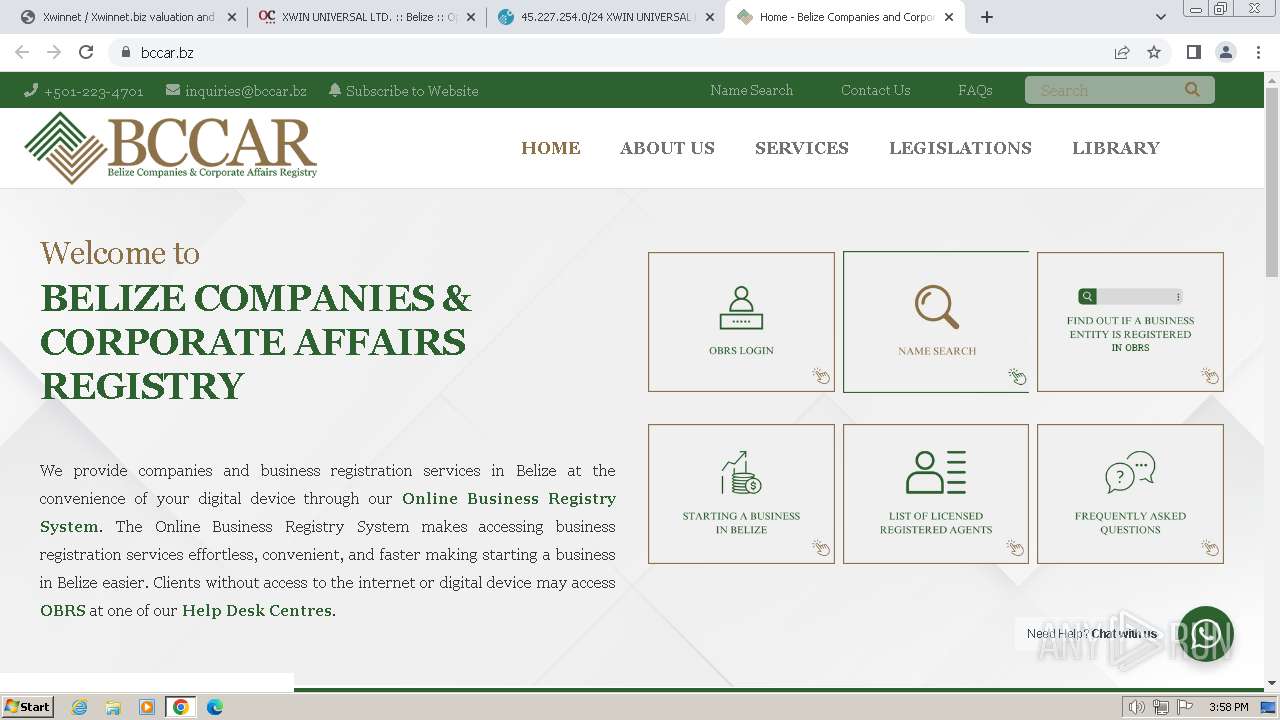This screenshot has height=720, width=1280.
Task: Click the system clock 3:58 PM
Action: [1228, 707]
